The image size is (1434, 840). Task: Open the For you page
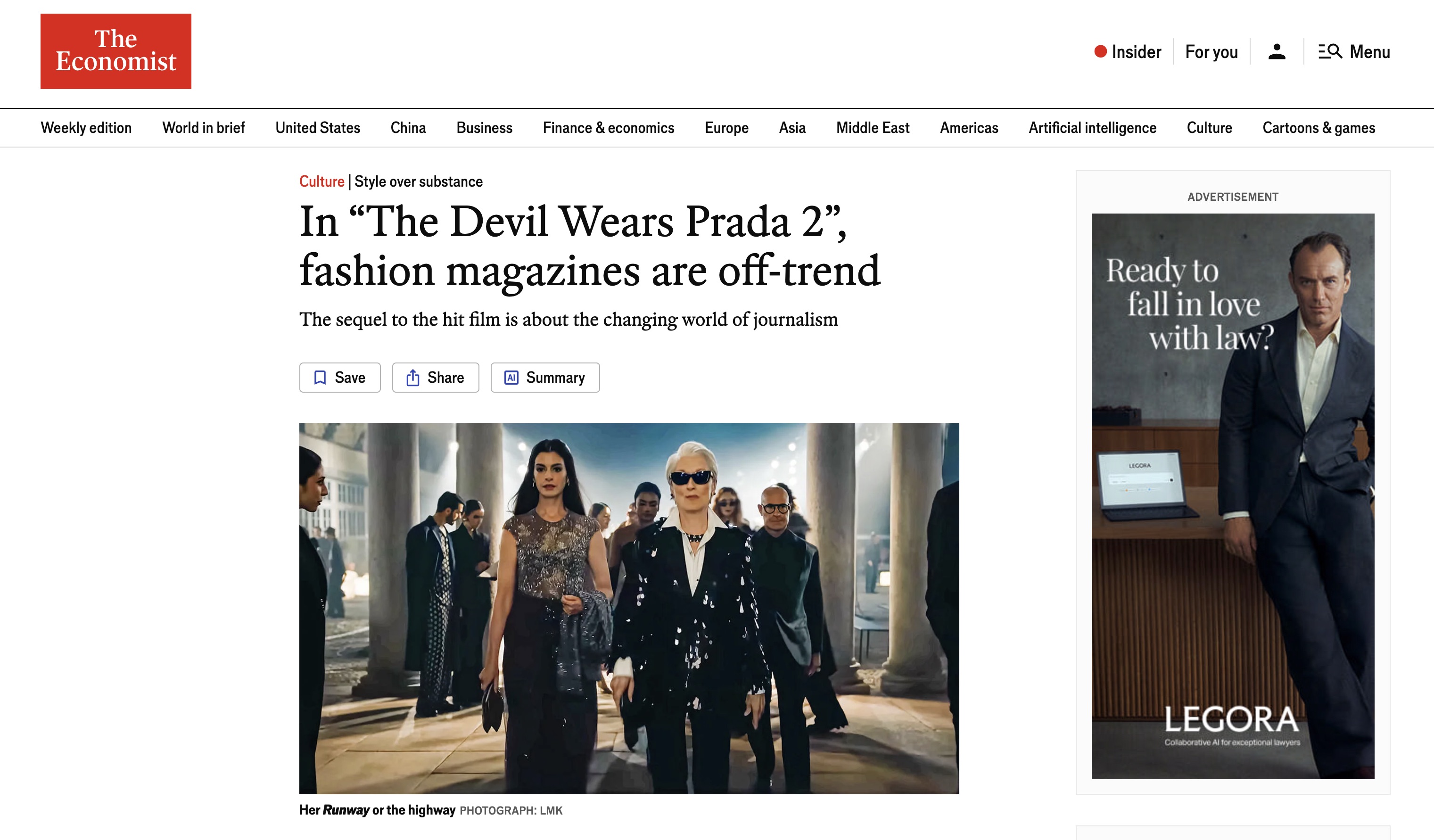1211,52
